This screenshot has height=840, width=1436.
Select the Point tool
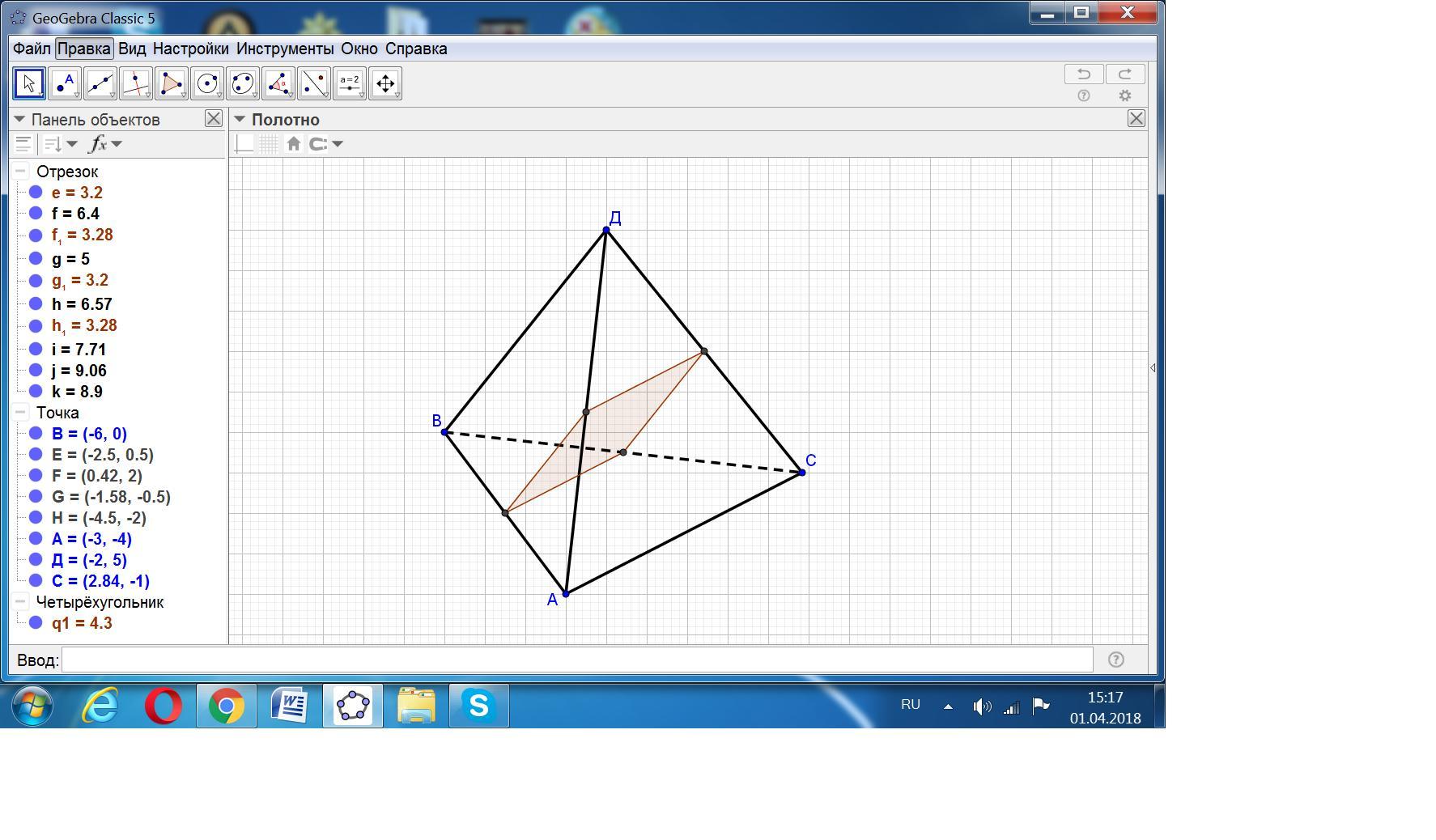pos(64,83)
